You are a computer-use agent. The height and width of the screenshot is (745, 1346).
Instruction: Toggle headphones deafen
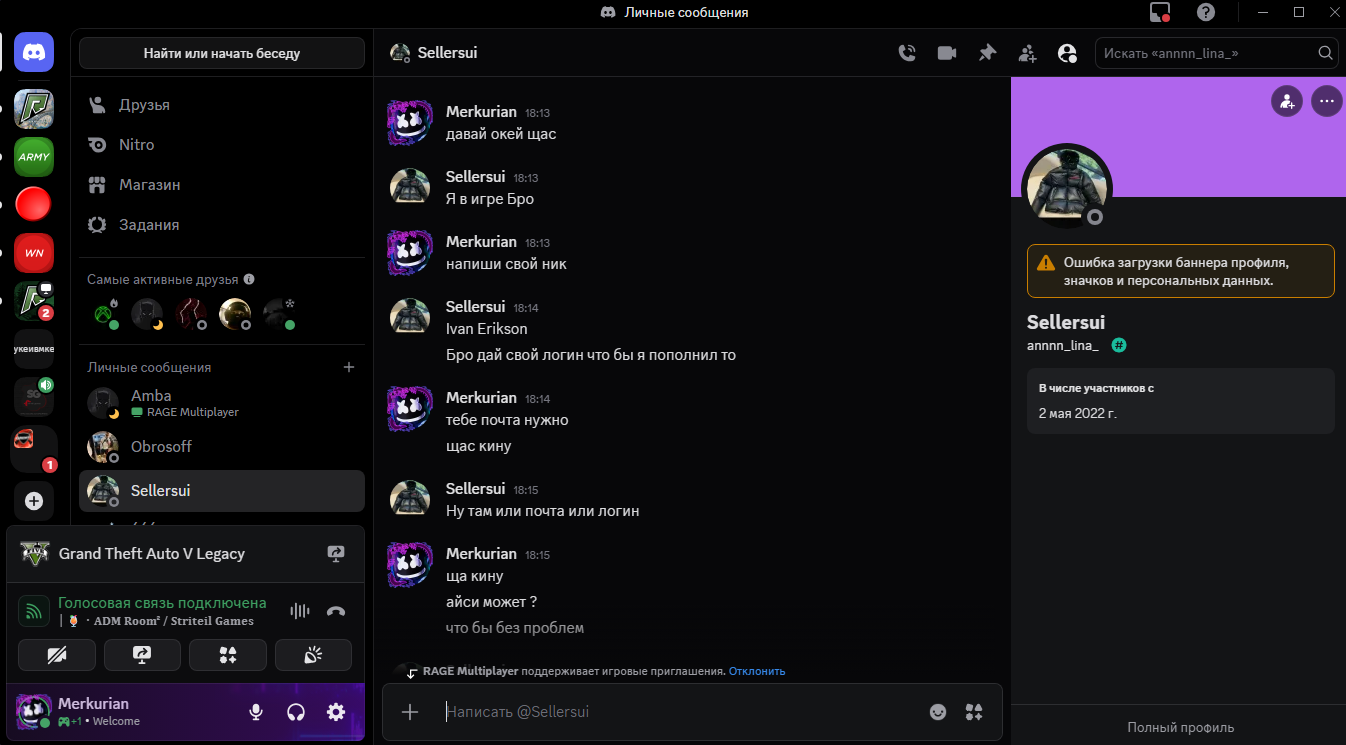pyautogui.click(x=296, y=712)
